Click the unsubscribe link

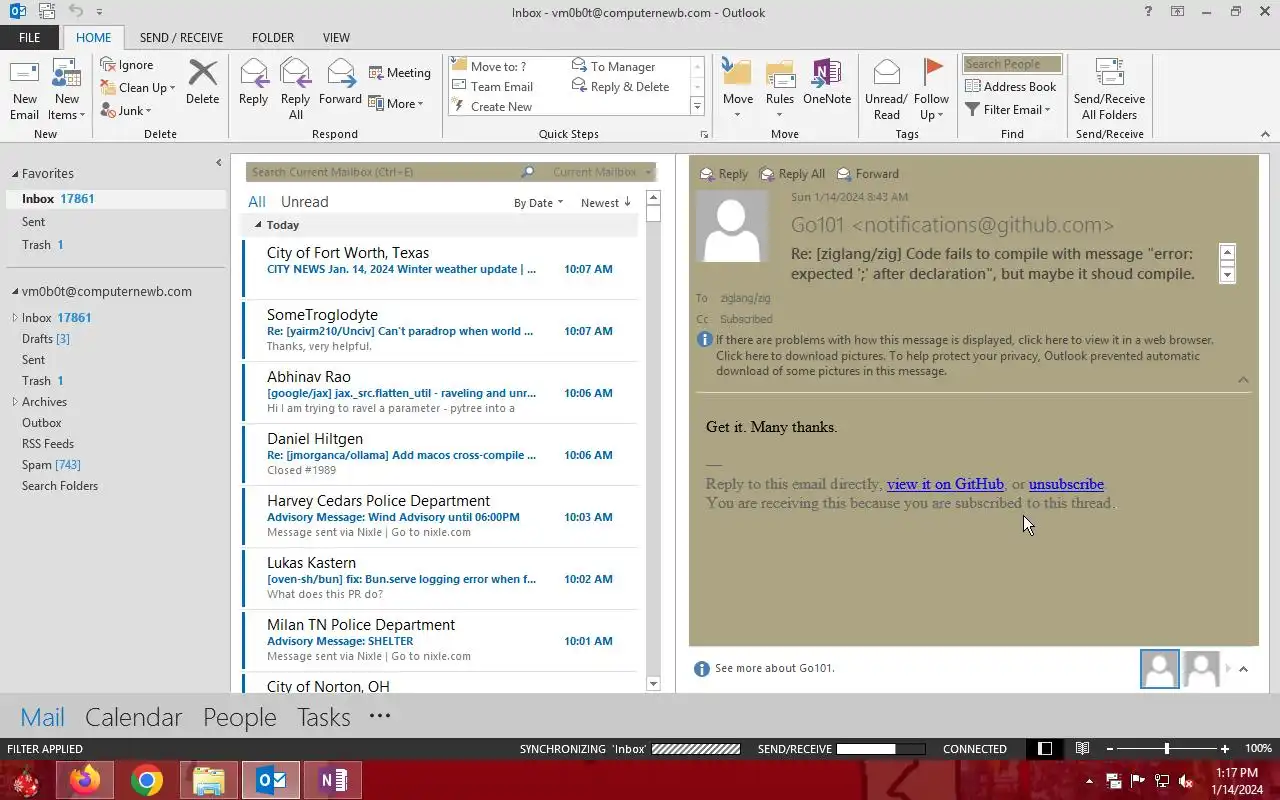click(1066, 484)
